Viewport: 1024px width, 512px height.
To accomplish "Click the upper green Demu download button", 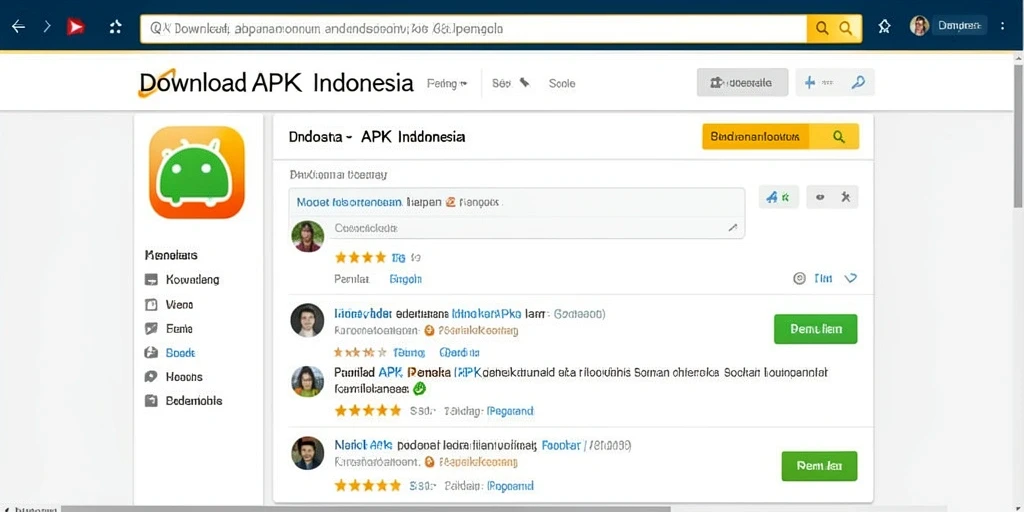I will pos(816,329).
